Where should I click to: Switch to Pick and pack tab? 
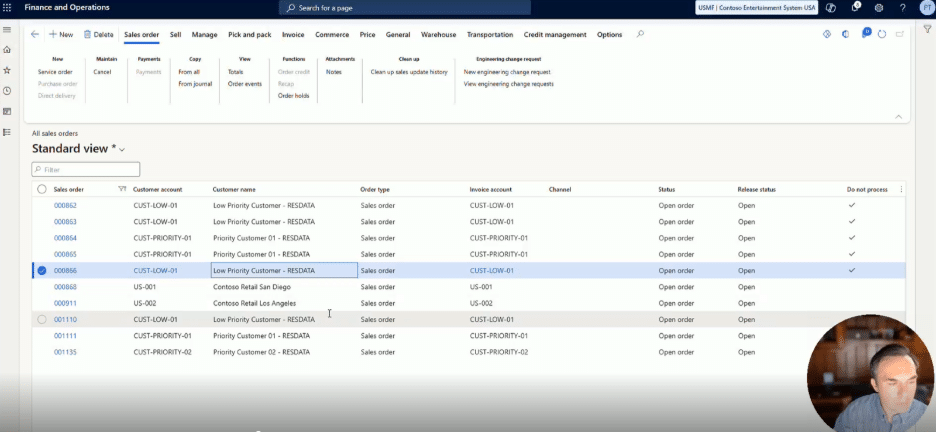point(250,35)
